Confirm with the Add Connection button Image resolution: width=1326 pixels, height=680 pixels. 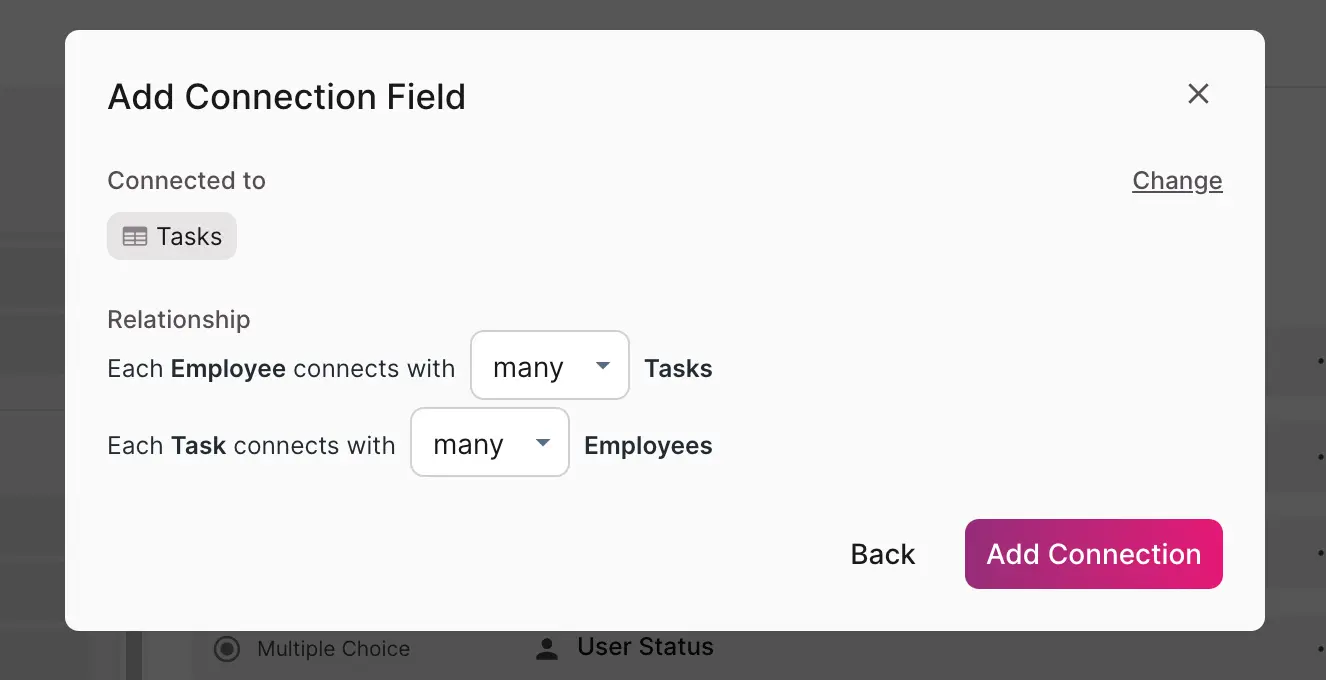click(x=1093, y=554)
